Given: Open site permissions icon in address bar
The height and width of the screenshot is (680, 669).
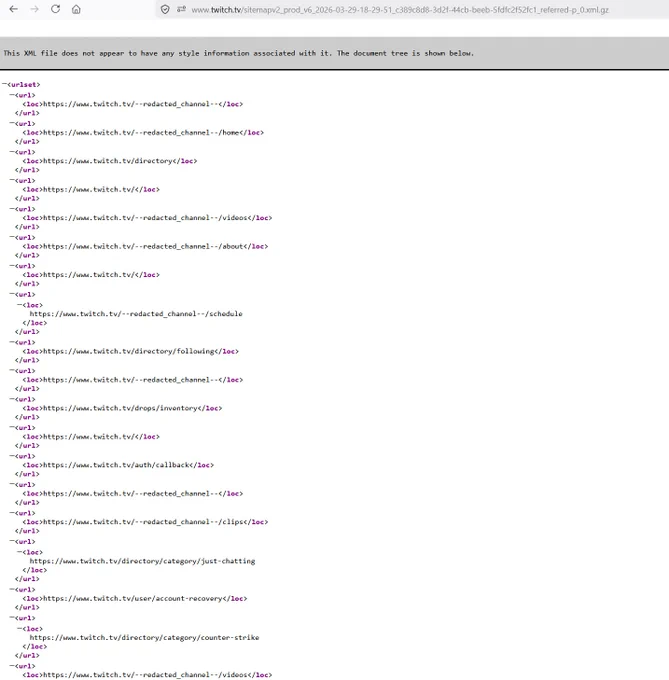Looking at the screenshot, I should (x=181, y=9).
